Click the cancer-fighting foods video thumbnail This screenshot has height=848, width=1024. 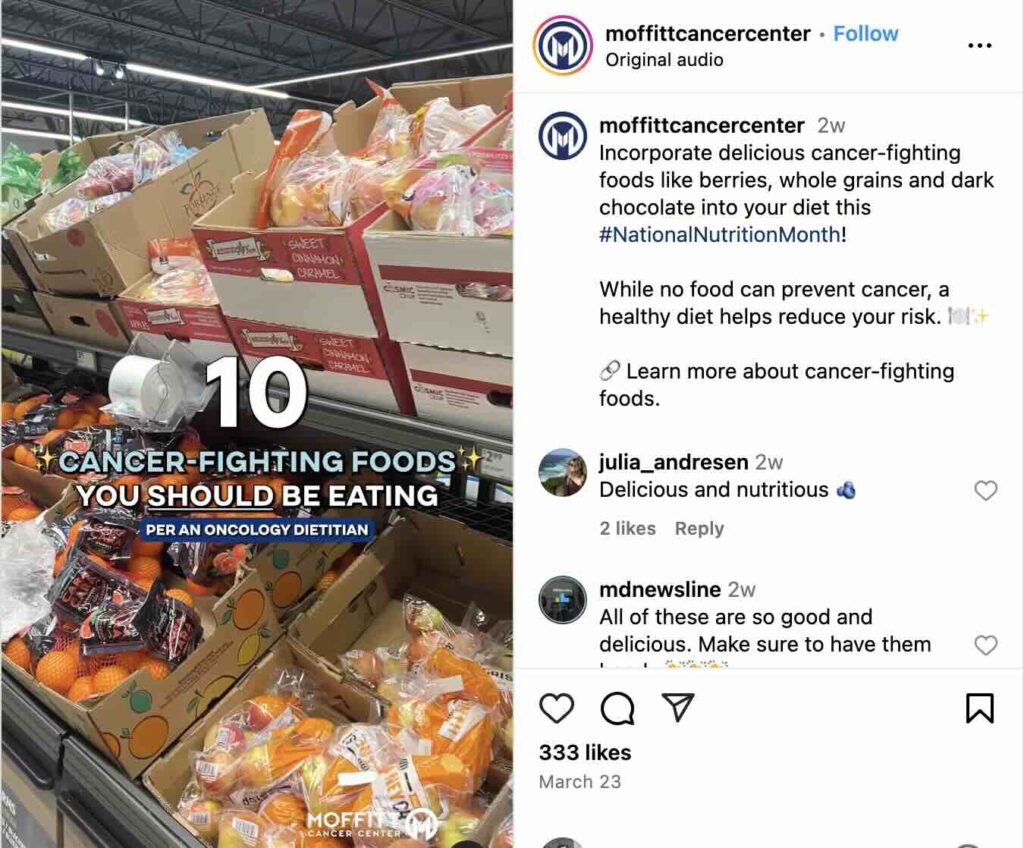257,425
